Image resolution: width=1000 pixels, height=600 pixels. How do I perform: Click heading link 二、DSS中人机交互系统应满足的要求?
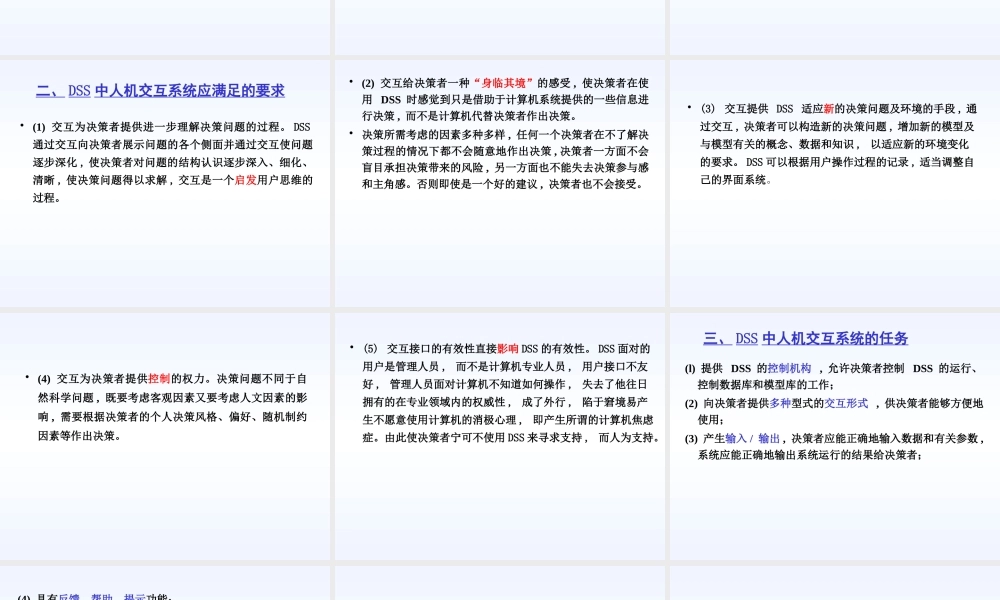(160, 91)
